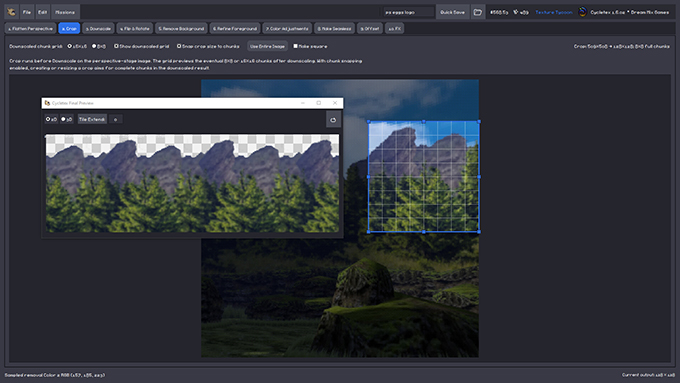Image resolution: width=680 pixels, height=383 pixels.
Task: Click the project name input field
Action: (x=409, y=12)
